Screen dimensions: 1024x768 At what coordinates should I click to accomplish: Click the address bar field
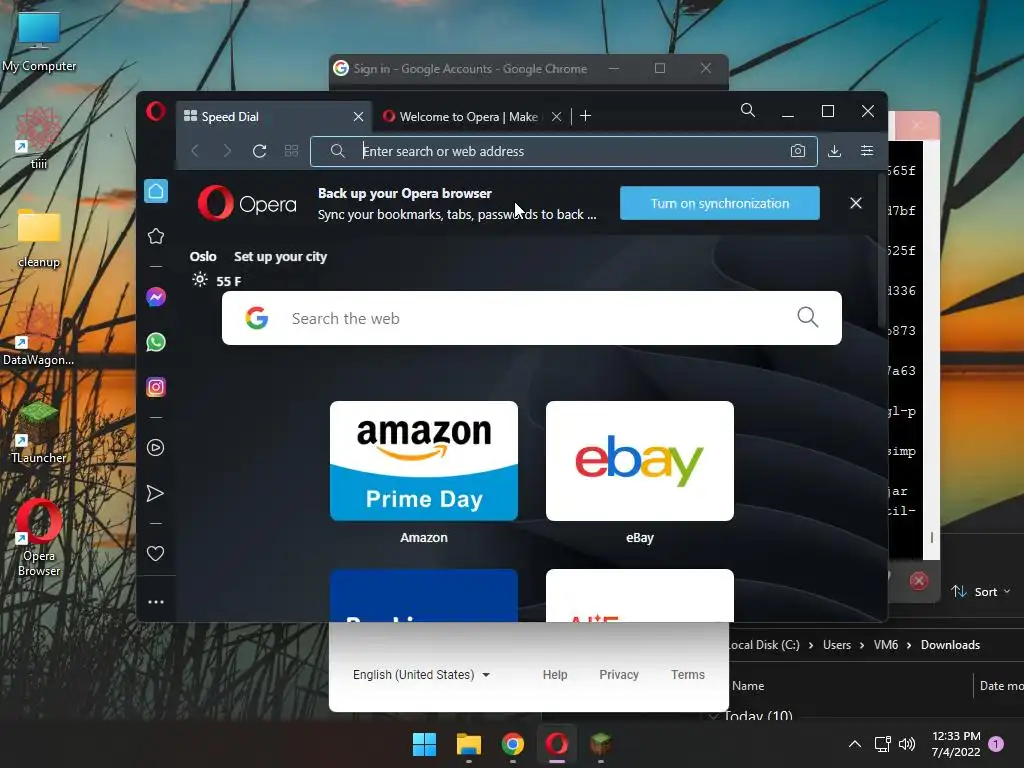[x=564, y=152]
